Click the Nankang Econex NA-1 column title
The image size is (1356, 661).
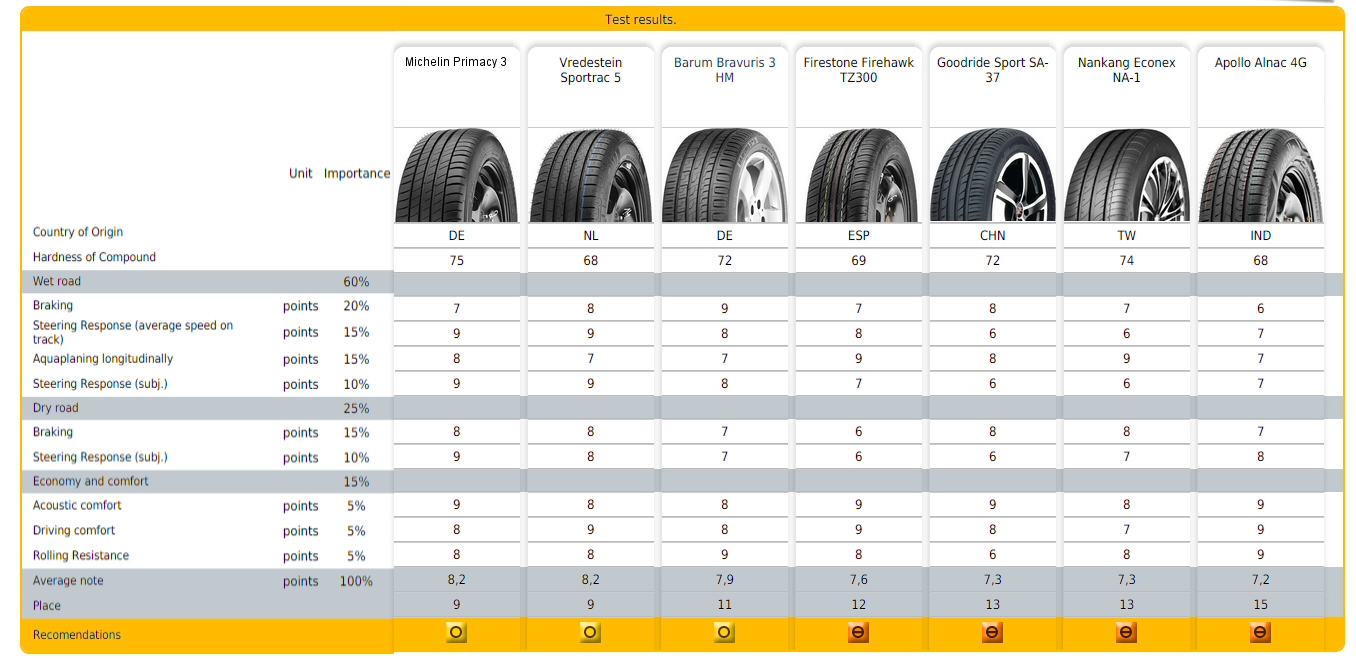[1127, 70]
